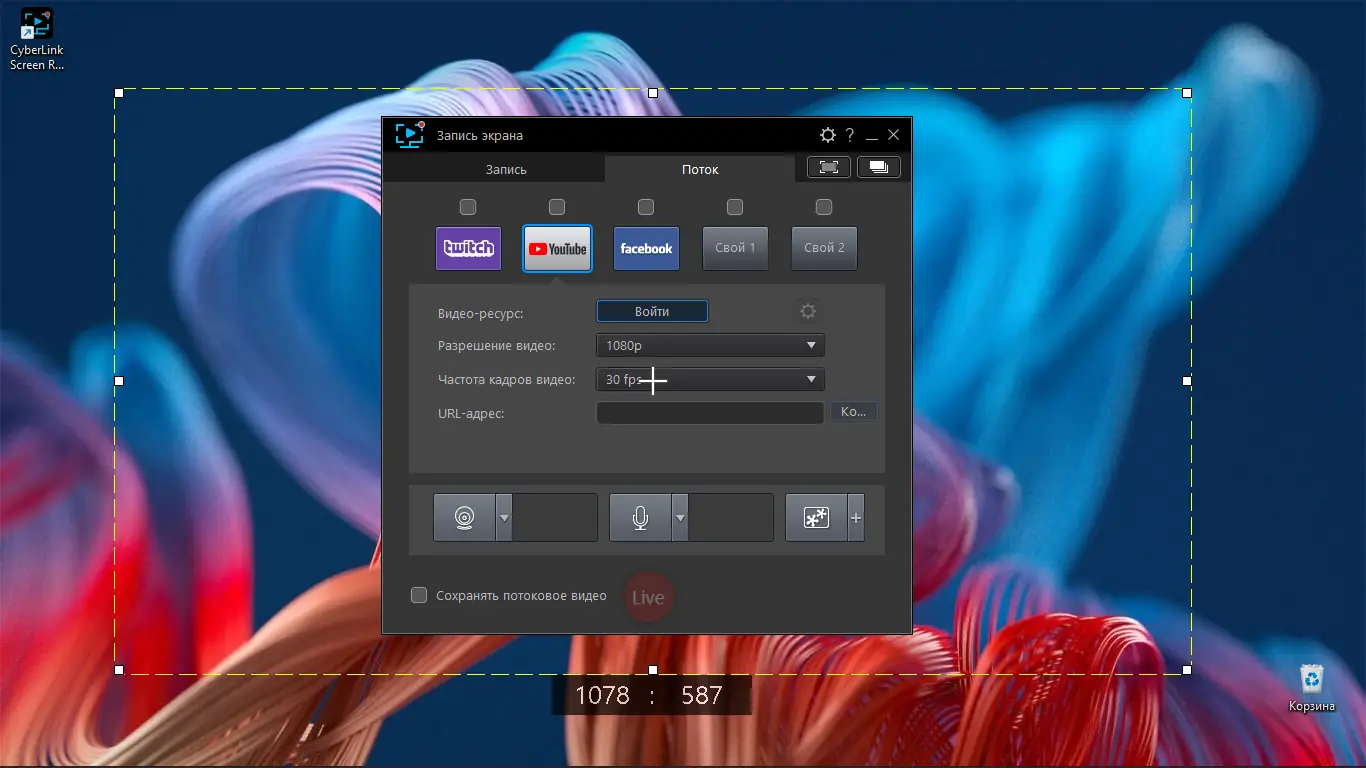Click the Видео-ресурс label
The width and height of the screenshot is (1366, 768).
pyautogui.click(x=480, y=313)
